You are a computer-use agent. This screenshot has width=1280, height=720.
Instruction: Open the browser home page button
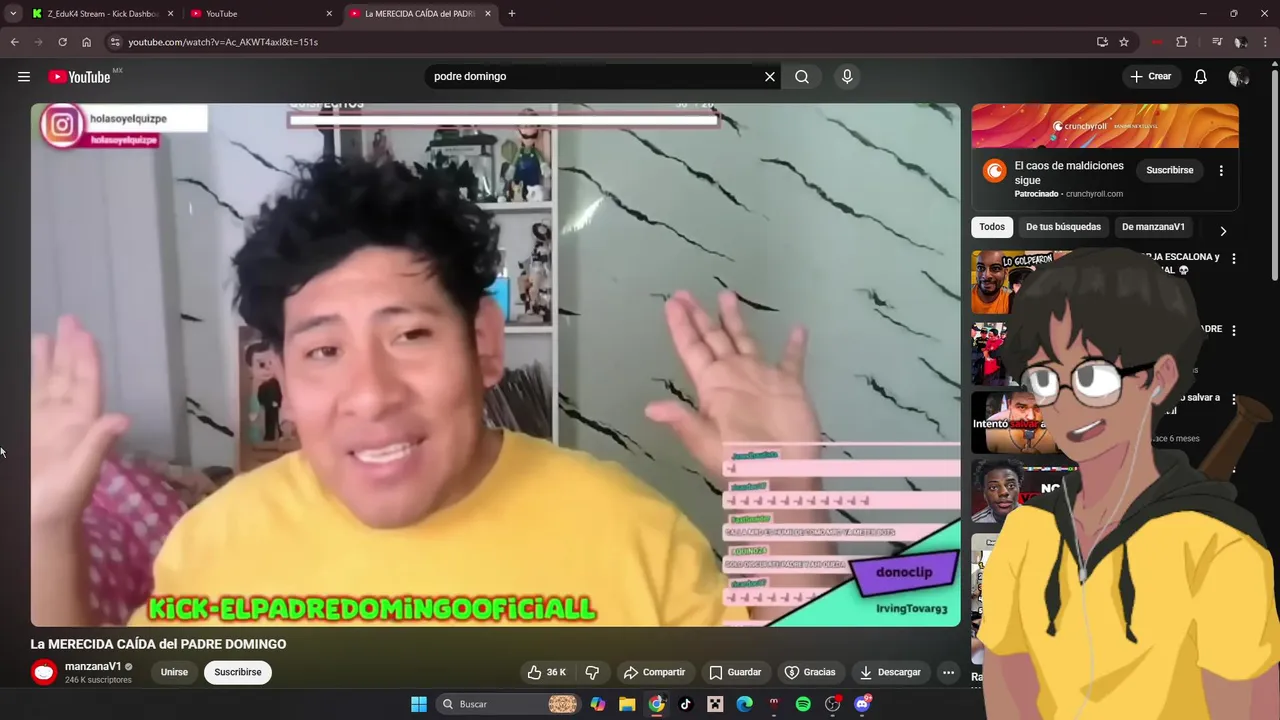coord(86,42)
